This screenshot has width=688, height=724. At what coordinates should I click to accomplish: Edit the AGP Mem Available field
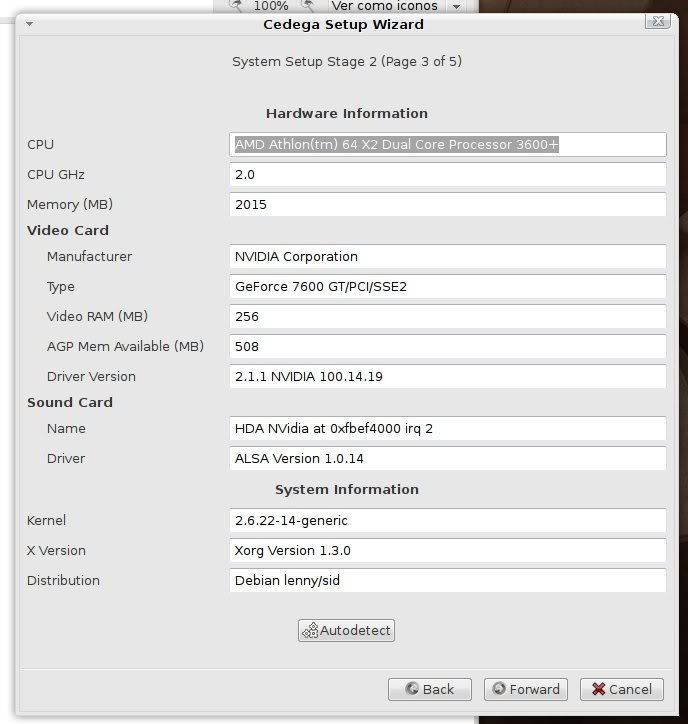(x=447, y=346)
